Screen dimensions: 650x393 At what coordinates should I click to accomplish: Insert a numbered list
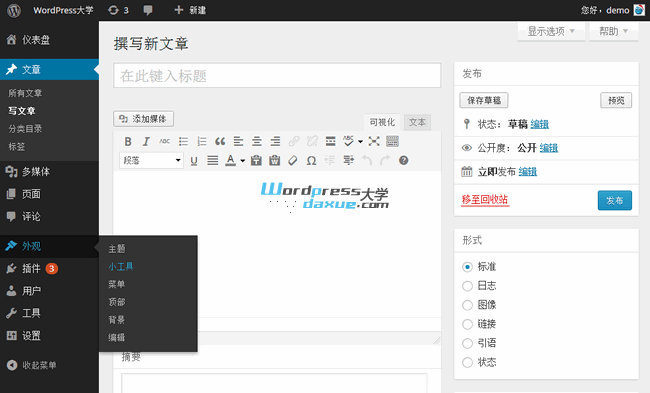click(202, 141)
